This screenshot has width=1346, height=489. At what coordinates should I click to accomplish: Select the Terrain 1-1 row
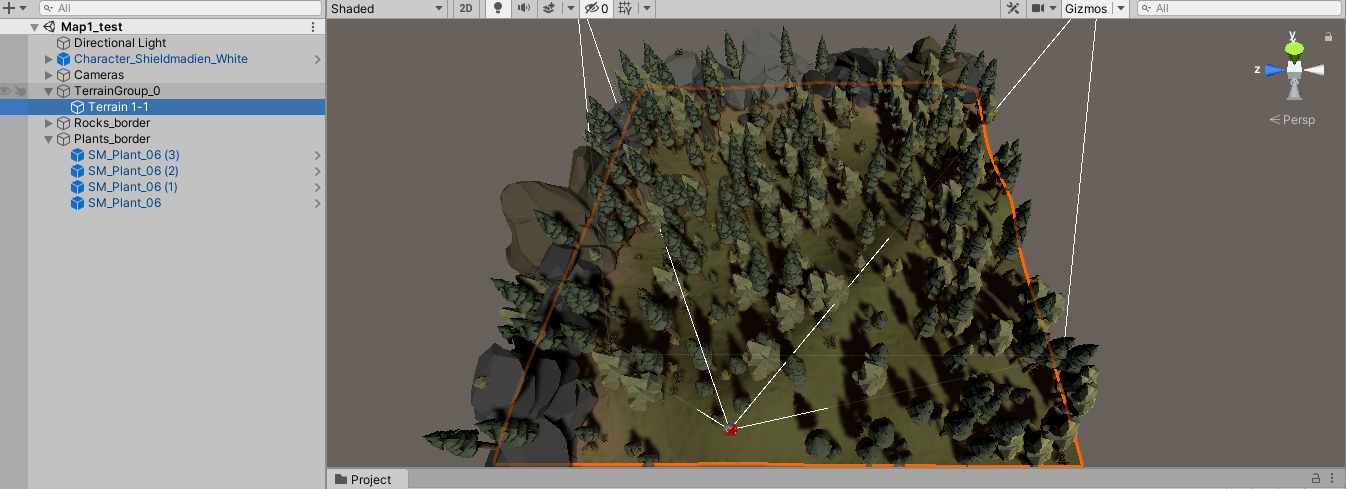tap(162, 107)
